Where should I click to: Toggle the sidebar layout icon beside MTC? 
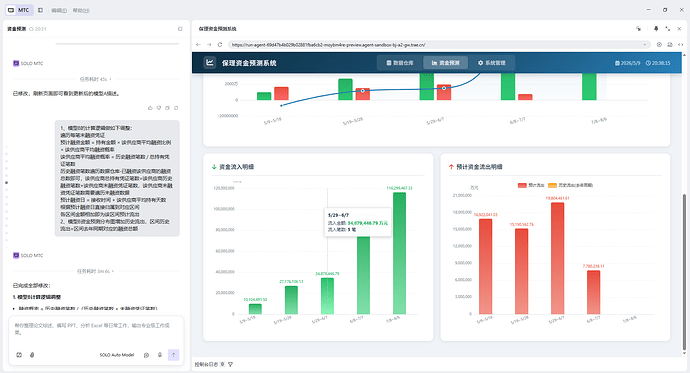(x=40, y=10)
